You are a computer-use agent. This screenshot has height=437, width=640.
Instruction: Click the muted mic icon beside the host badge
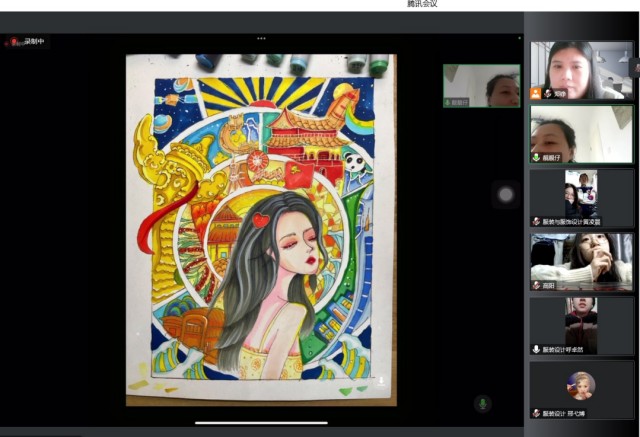pos(548,93)
